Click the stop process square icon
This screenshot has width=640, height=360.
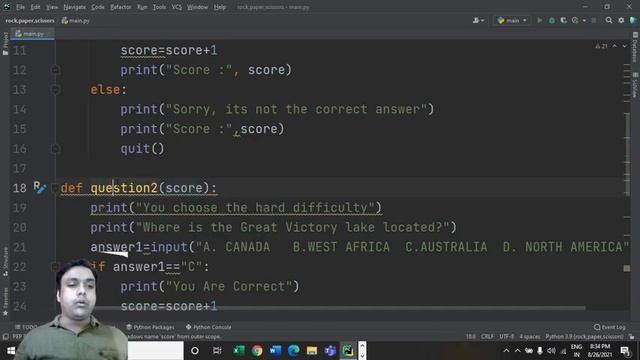point(593,20)
